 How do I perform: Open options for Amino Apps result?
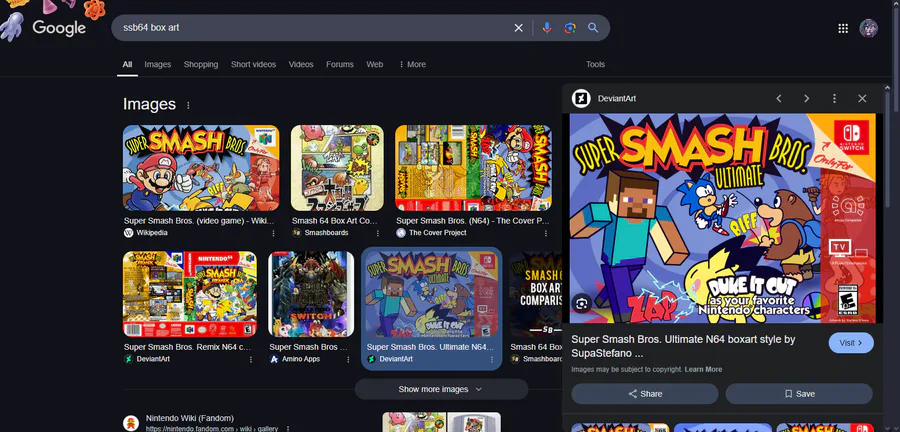pyautogui.click(x=348, y=359)
